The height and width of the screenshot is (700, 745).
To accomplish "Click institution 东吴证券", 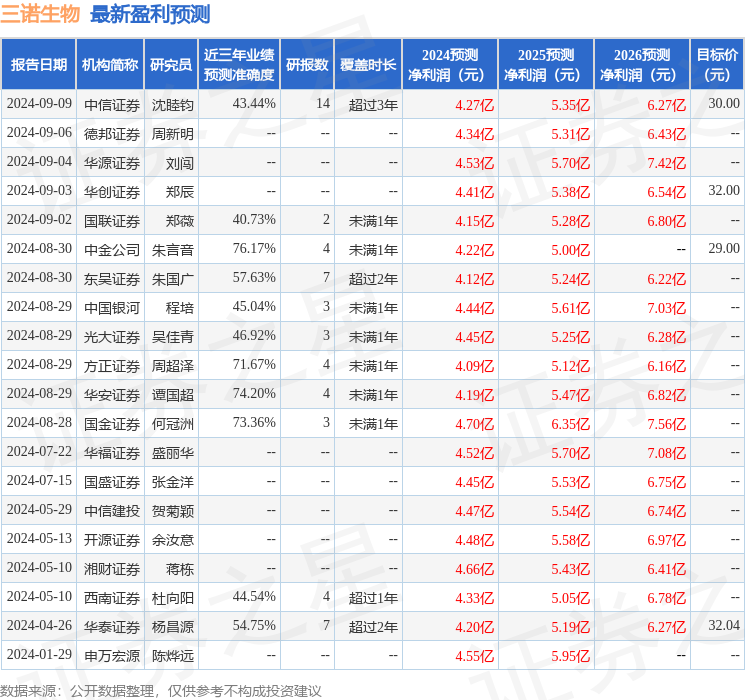I will (112, 279).
